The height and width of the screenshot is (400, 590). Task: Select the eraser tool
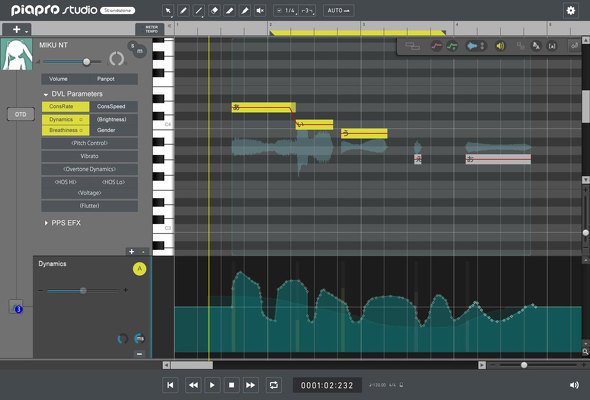coord(214,11)
